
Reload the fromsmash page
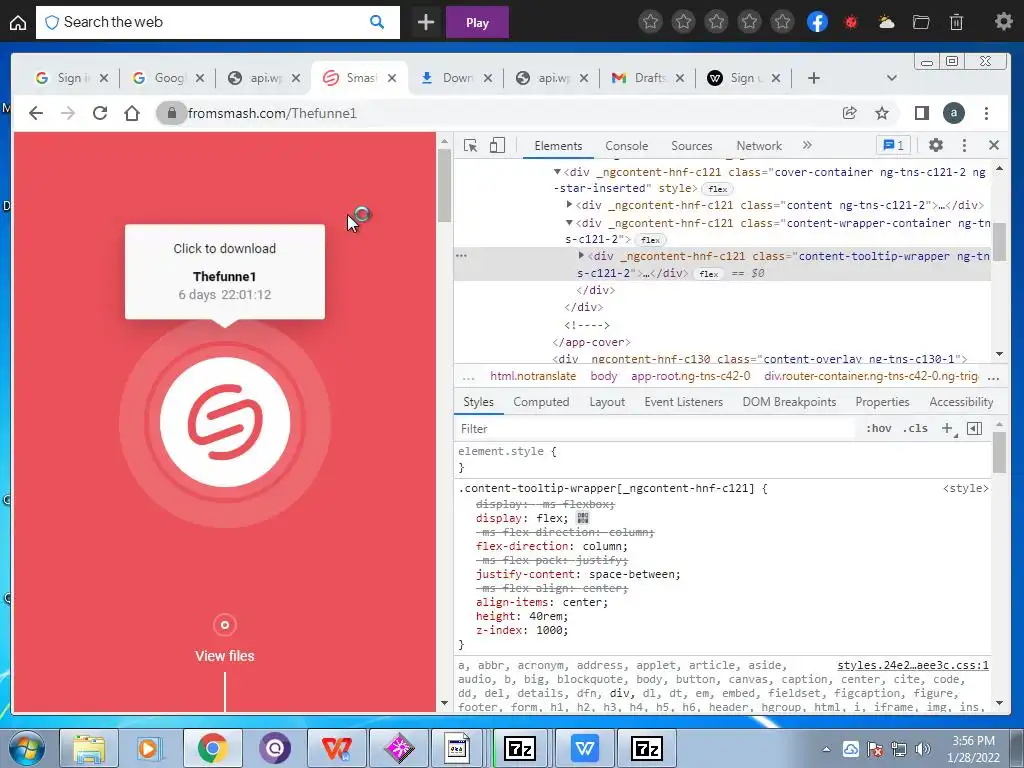(x=100, y=113)
